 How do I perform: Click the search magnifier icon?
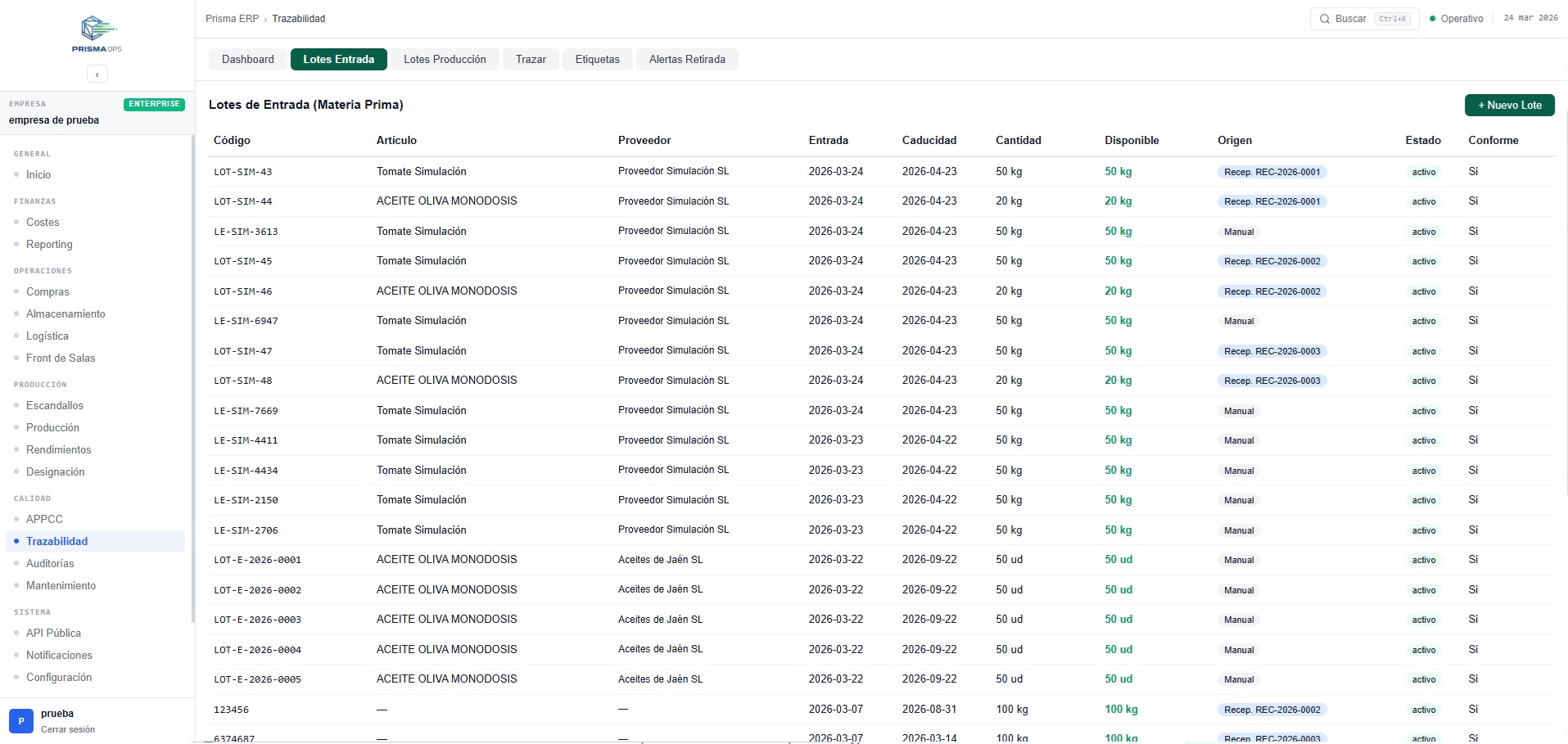tap(1324, 19)
